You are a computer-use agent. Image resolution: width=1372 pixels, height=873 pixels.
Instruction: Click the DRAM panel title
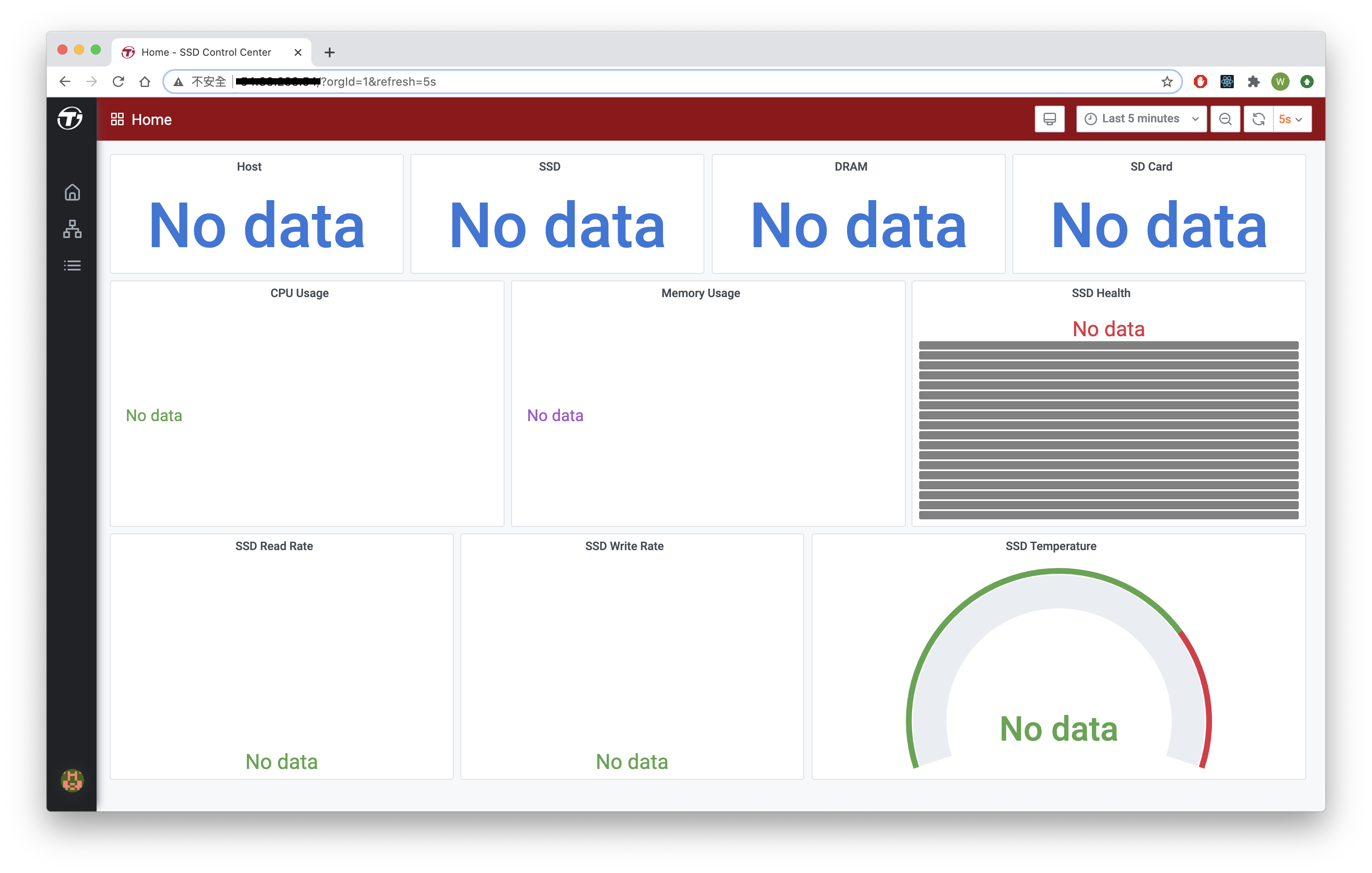851,166
